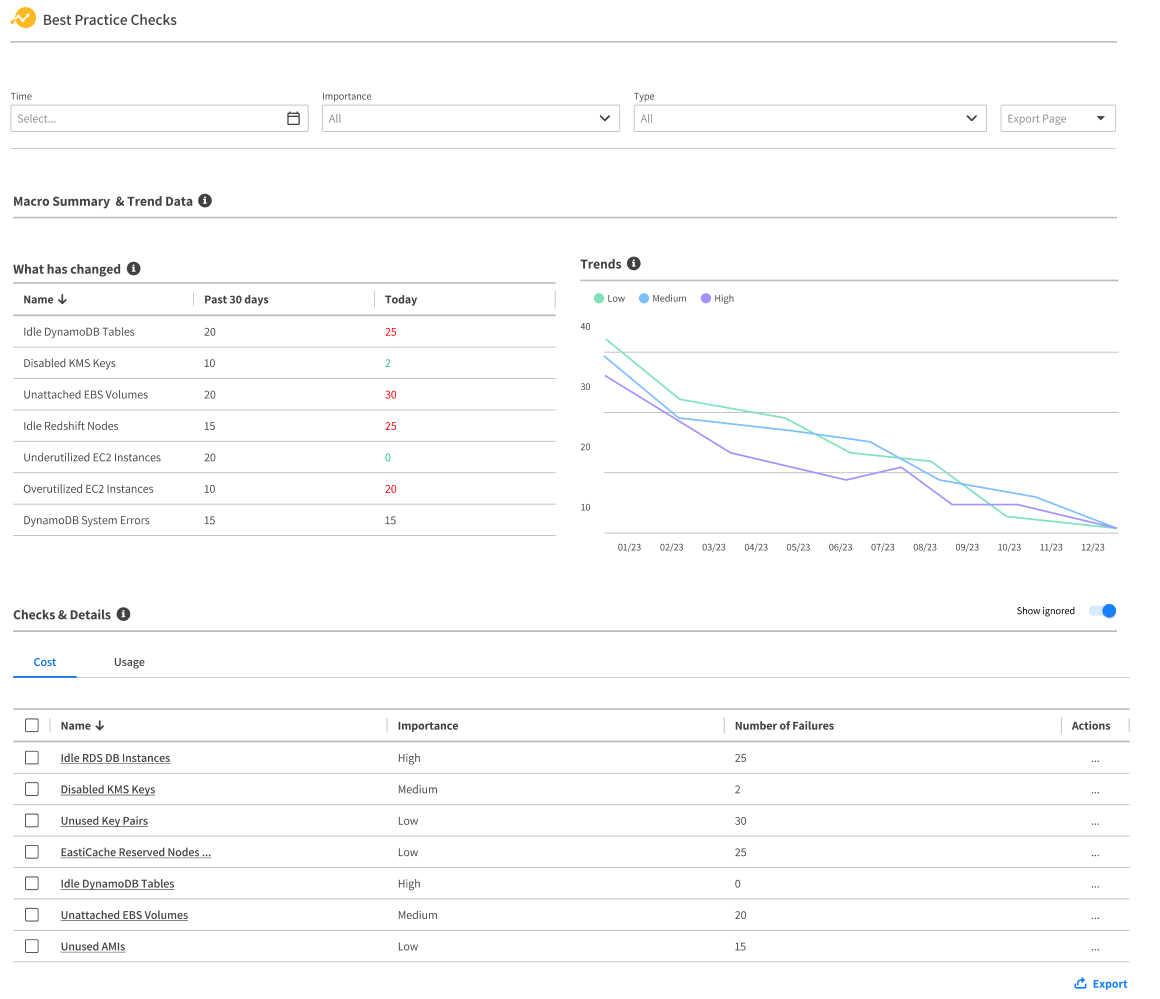The width and height of the screenshot is (1160, 999).
Task: Click info icon beside Macro Summary & Trend Data
Action: [205, 201]
